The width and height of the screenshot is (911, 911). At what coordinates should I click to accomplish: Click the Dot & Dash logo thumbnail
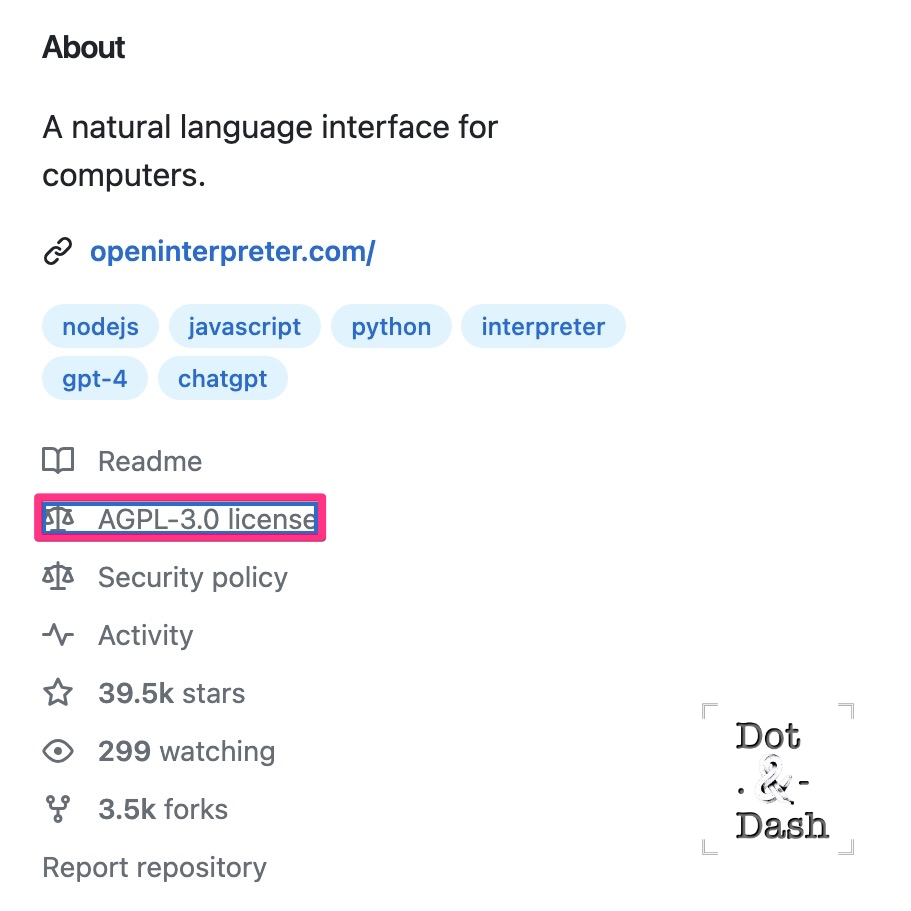[x=778, y=779]
